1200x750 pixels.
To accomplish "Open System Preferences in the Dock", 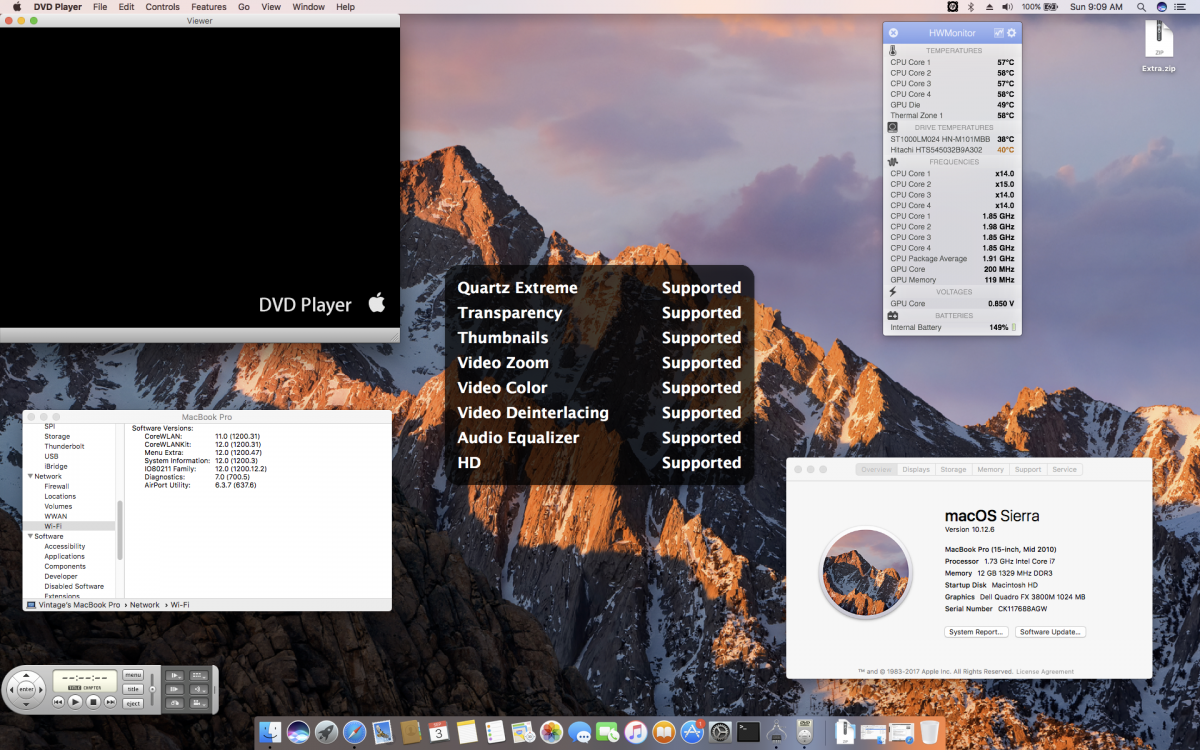I will coord(720,733).
